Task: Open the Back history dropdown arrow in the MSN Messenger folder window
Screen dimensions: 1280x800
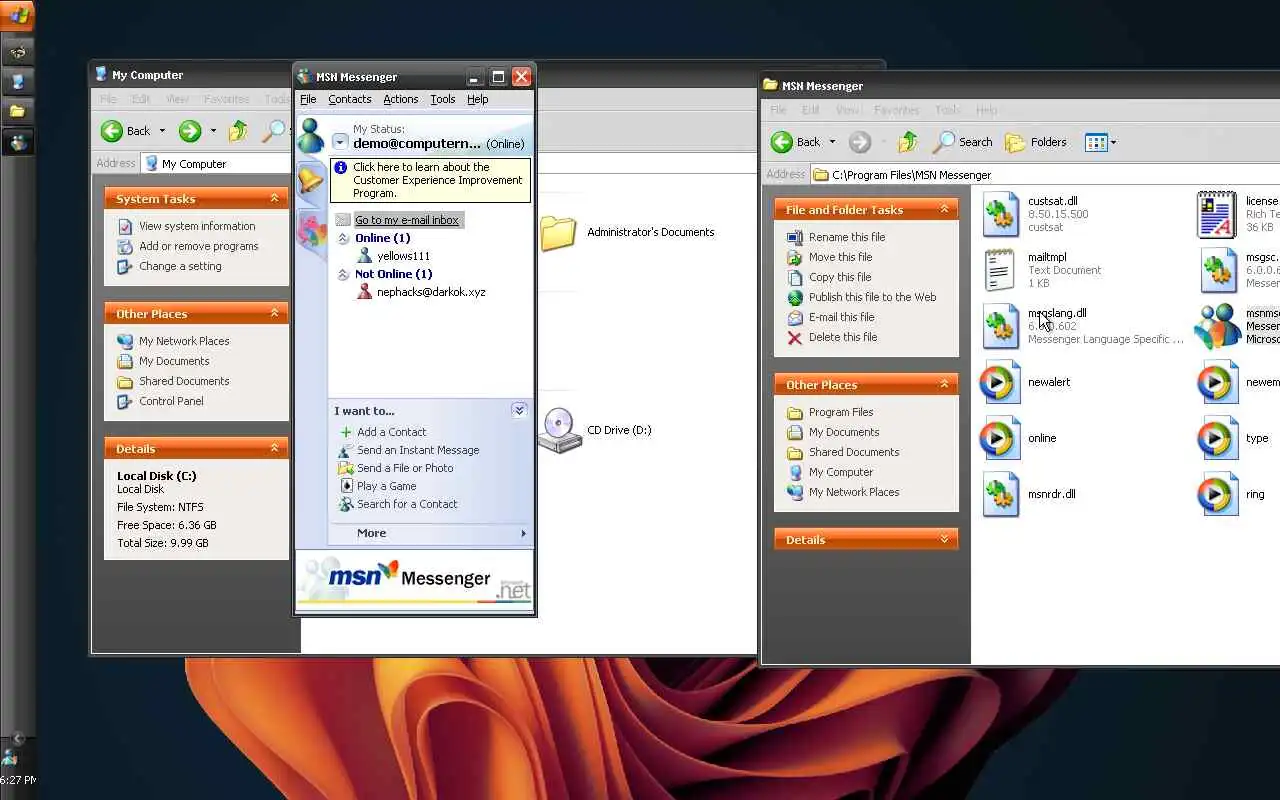Action: (x=832, y=142)
